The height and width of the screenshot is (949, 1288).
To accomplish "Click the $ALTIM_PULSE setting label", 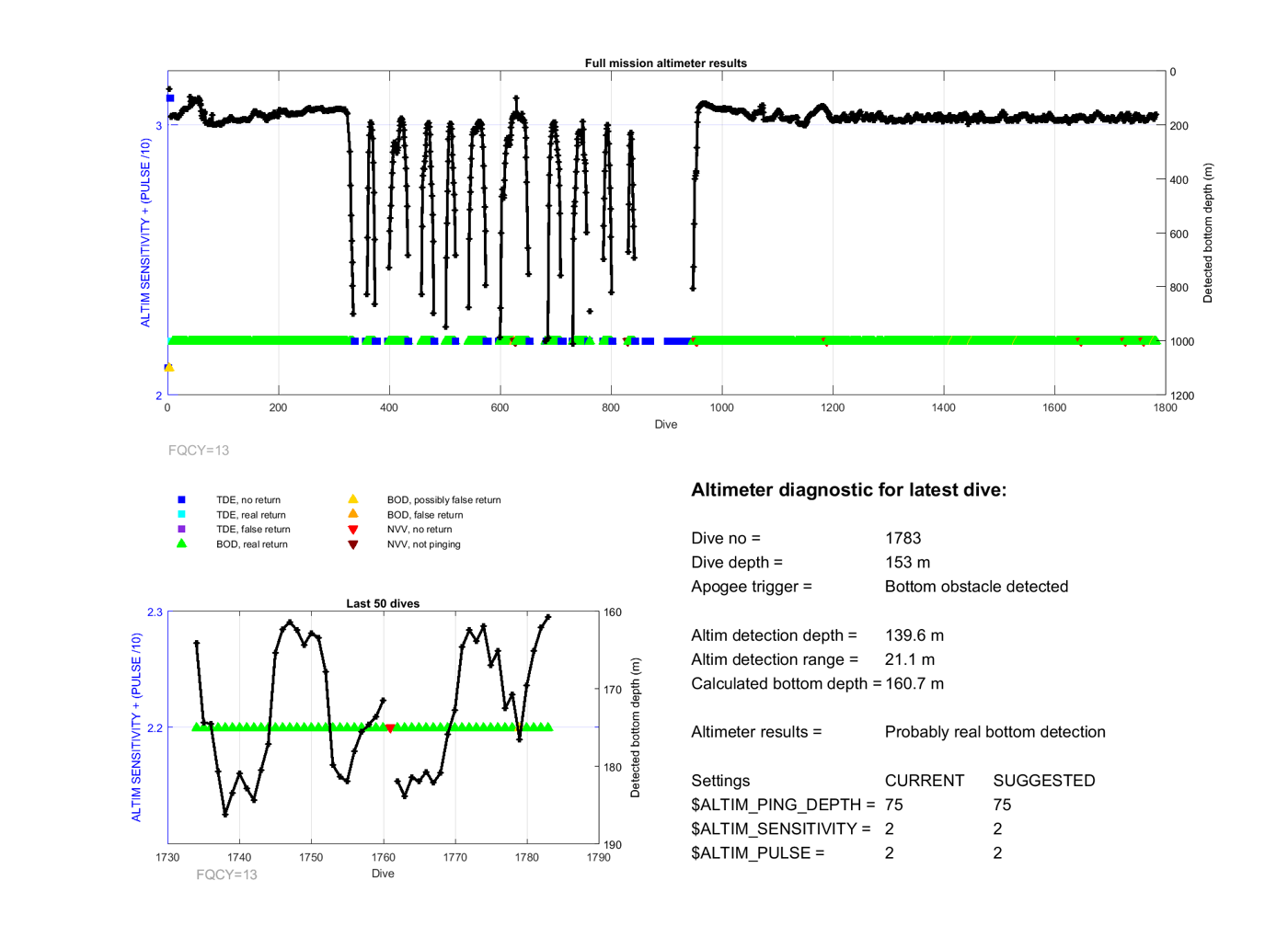I will (x=758, y=852).
